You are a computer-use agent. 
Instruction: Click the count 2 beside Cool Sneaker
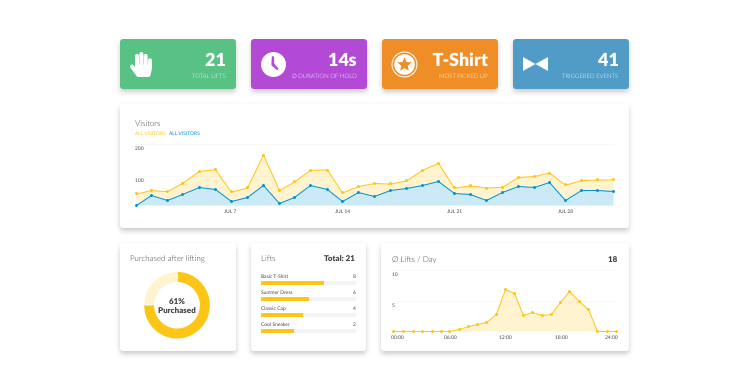click(x=354, y=324)
